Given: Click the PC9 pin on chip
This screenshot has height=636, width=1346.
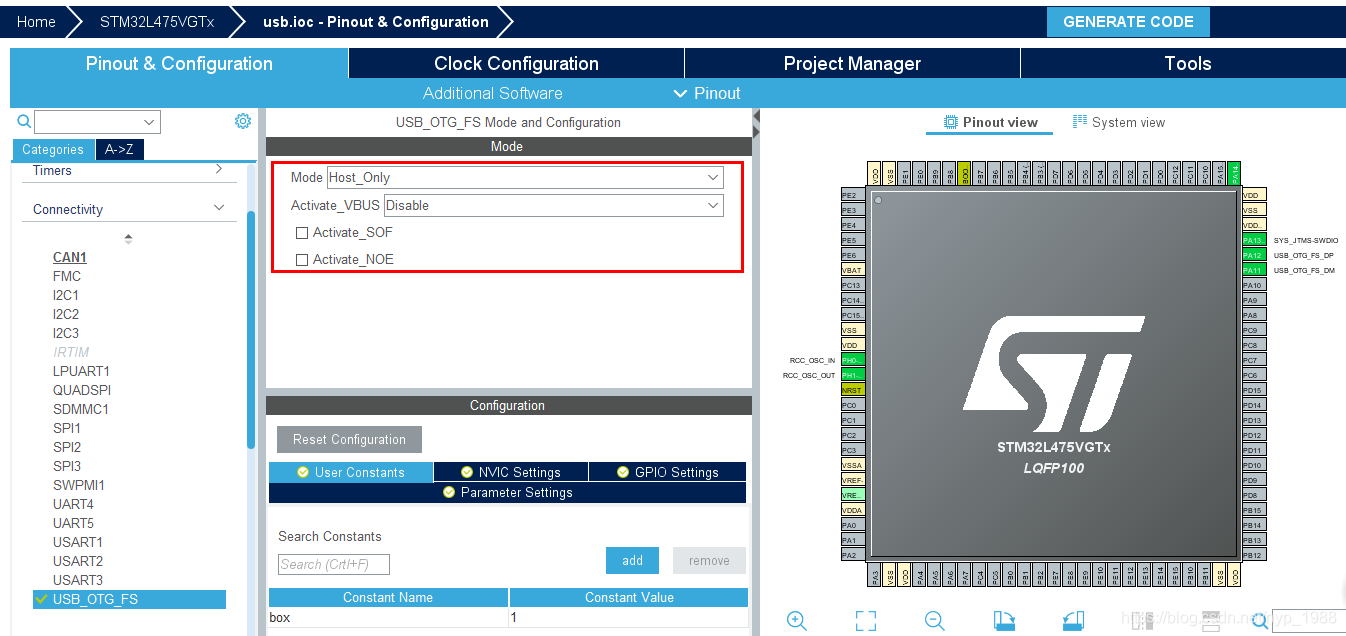Looking at the screenshot, I should point(1254,330).
